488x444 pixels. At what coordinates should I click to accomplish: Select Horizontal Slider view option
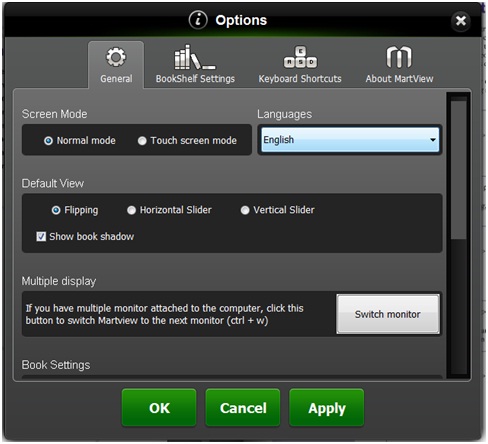point(131,210)
